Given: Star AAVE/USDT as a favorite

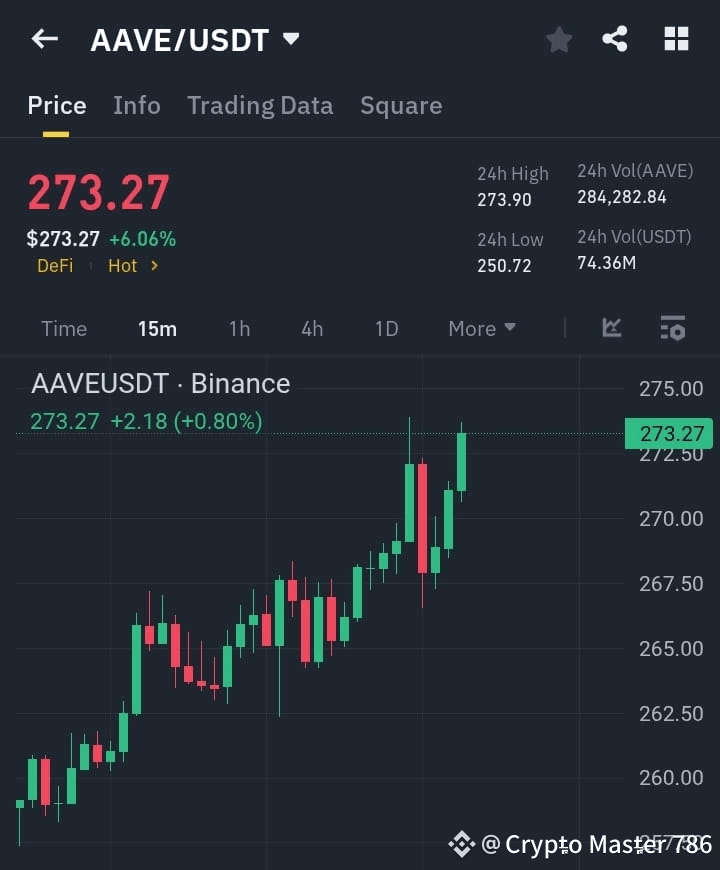Looking at the screenshot, I should tap(558, 39).
